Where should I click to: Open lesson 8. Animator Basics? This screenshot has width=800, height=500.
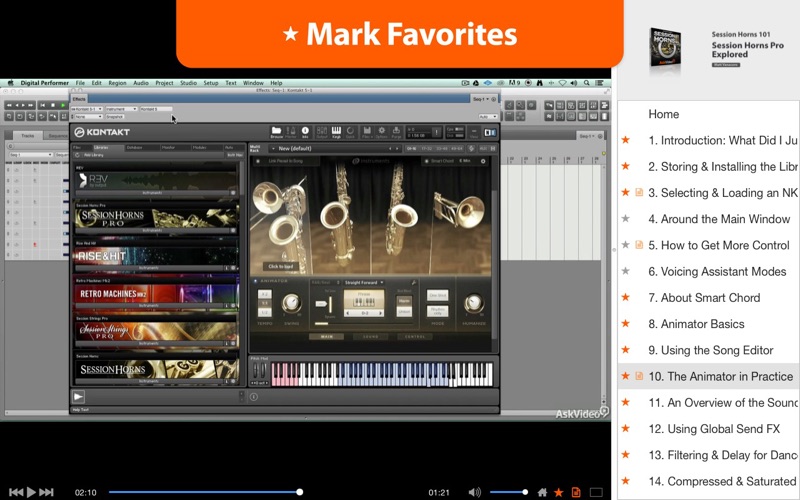696,324
